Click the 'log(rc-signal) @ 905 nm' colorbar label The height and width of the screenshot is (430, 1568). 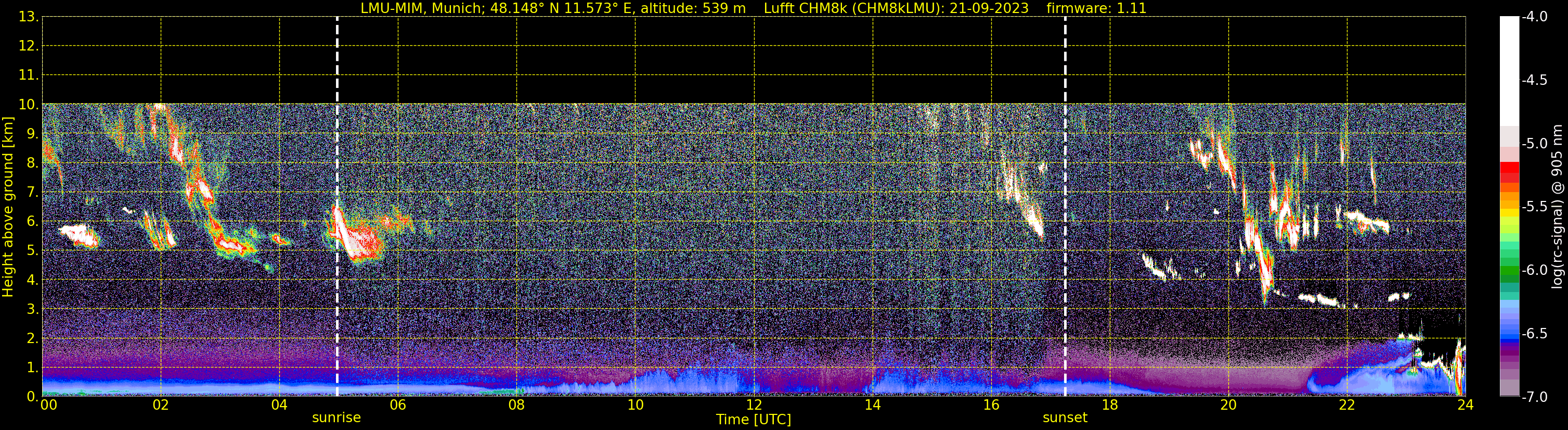(x=1557, y=207)
